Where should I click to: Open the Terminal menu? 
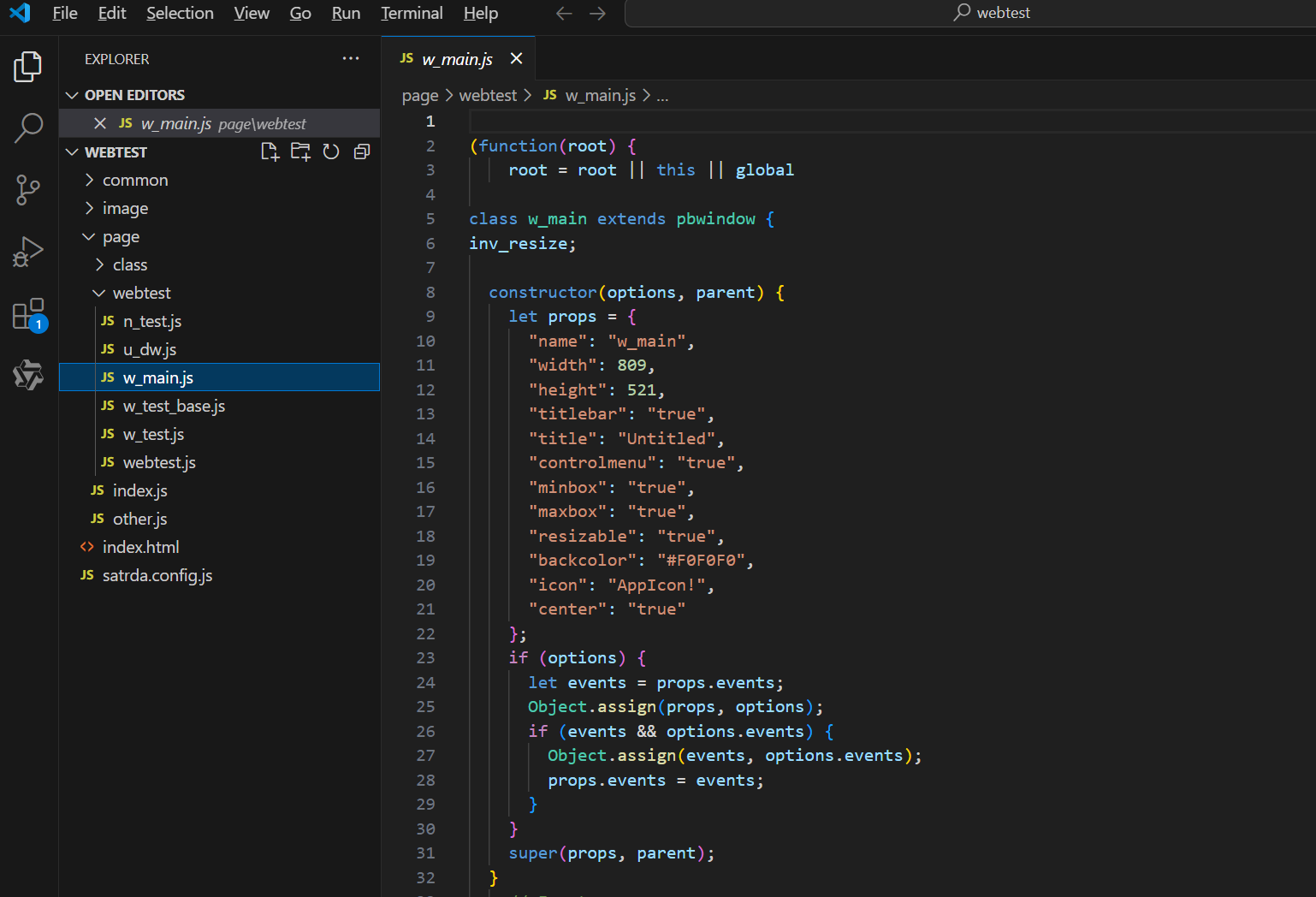click(x=412, y=13)
